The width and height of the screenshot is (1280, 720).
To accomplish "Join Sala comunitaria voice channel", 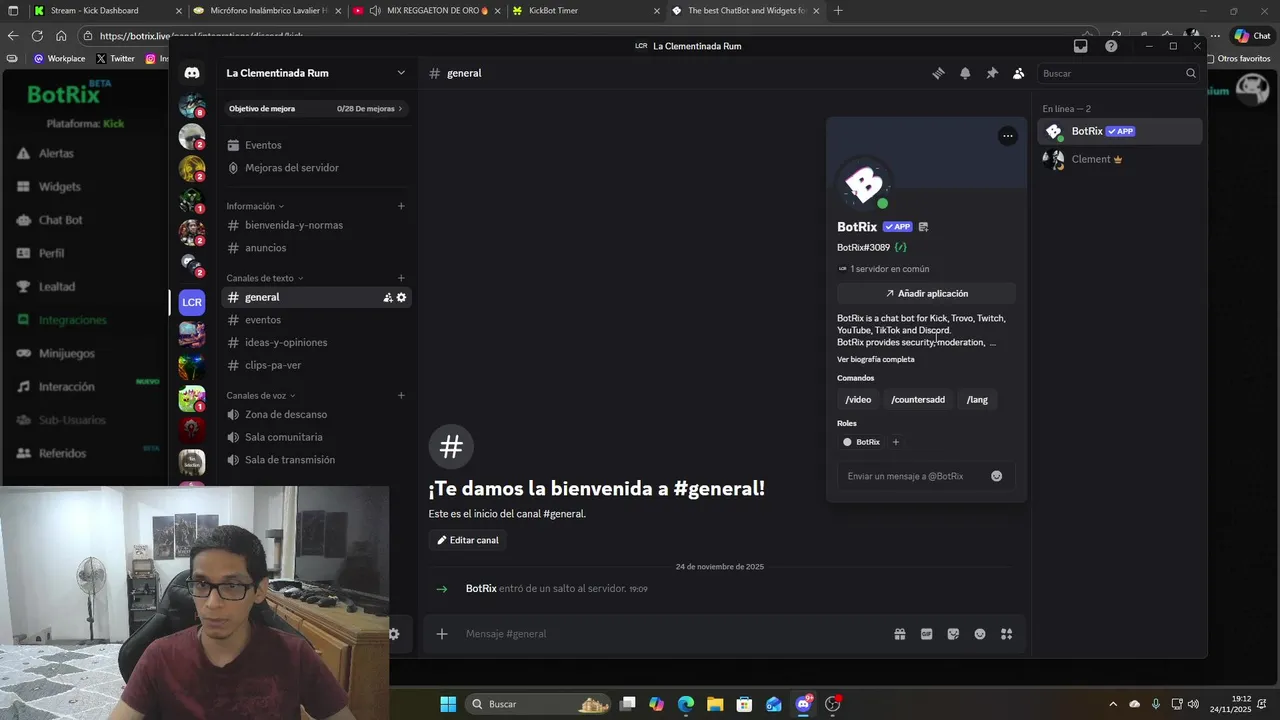I will 315,437.
